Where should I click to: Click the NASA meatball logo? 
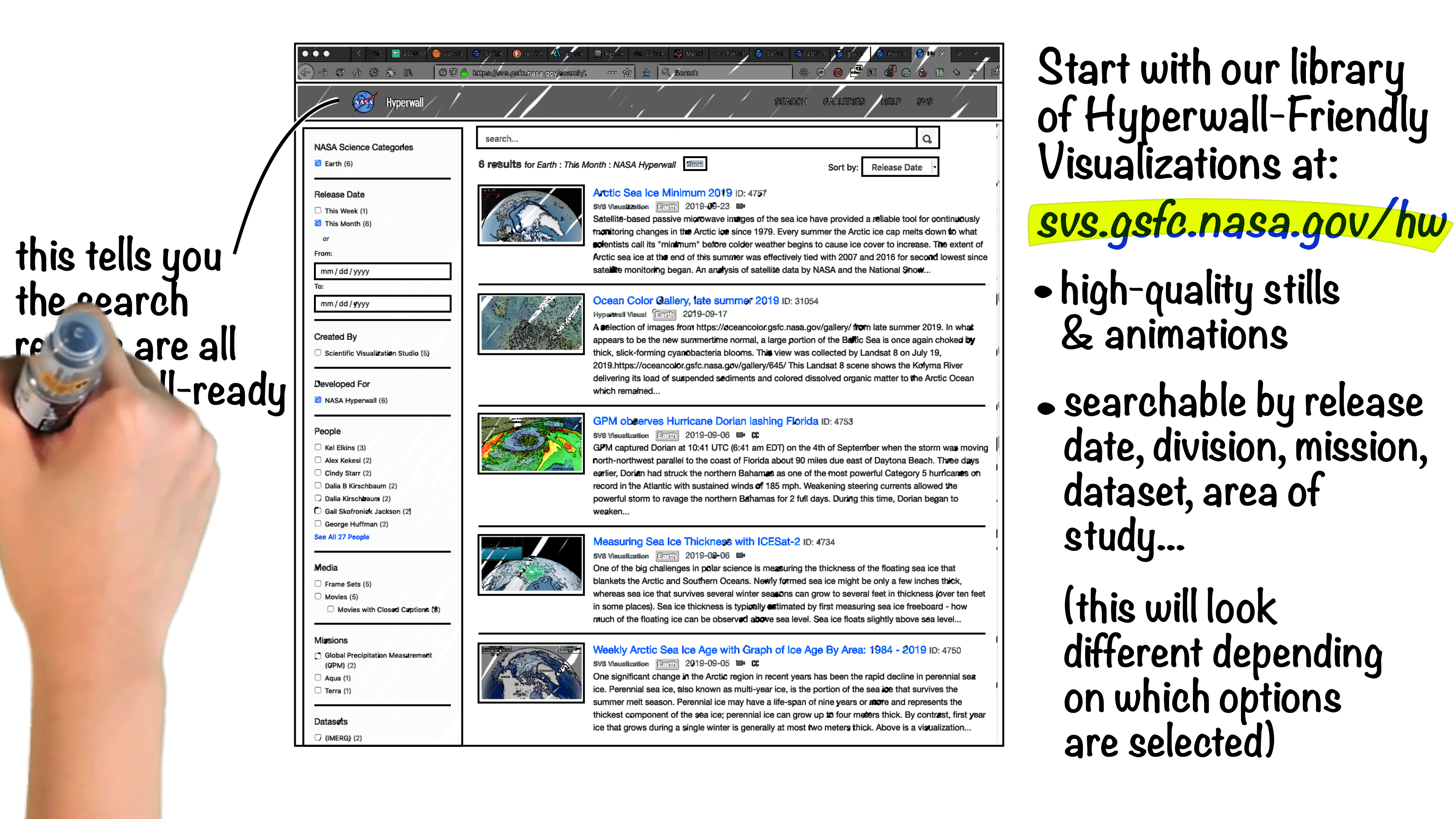(x=364, y=102)
